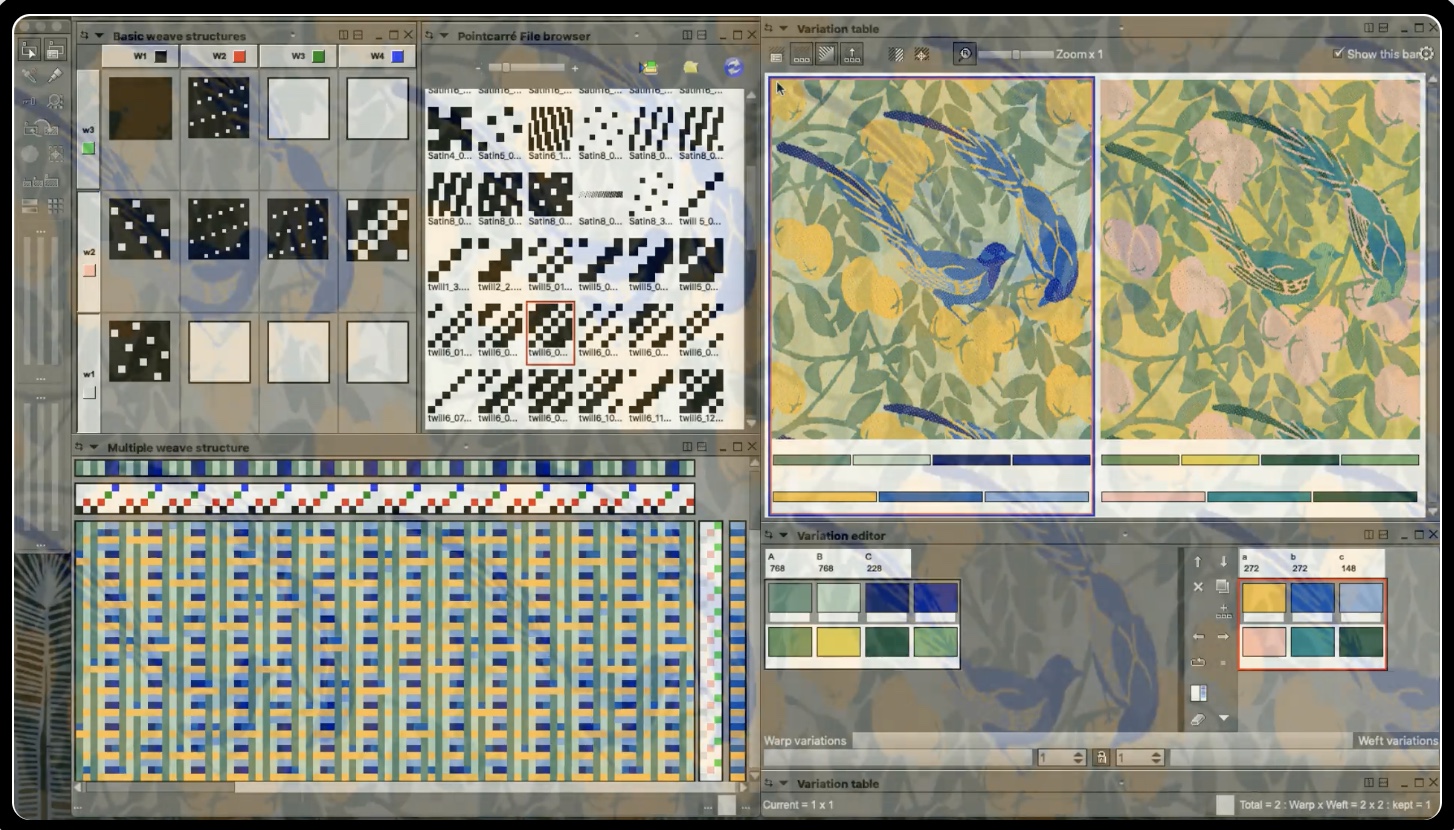This screenshot has height=830, width=1454.
Task: Pick the yellow-orange swatch in weft variation a
Action: click(x=1263, y=598)
